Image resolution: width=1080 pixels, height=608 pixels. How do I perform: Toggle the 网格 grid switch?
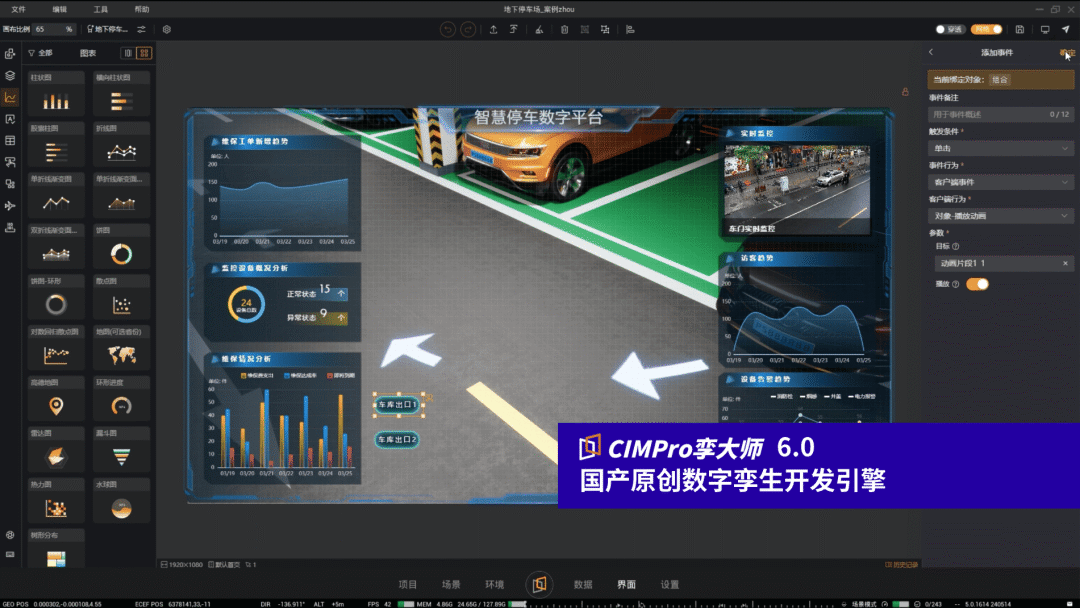pos(986,30)
